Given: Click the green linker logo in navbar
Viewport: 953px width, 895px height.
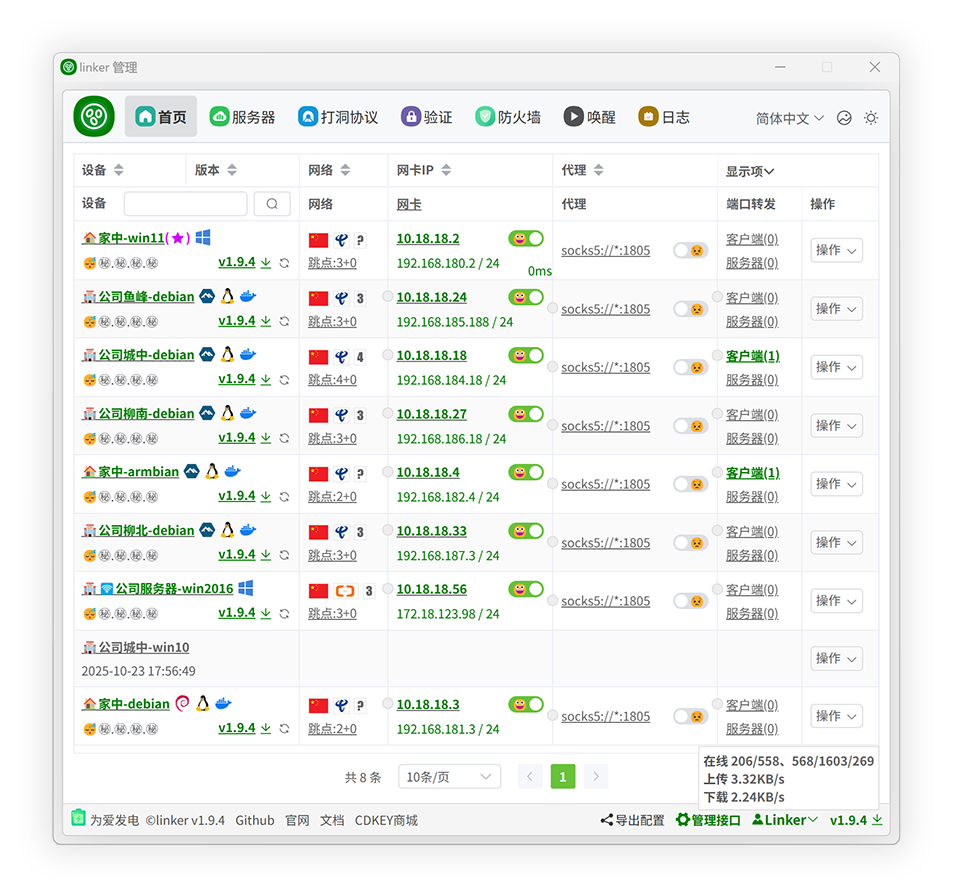Looking at the screenshot, I should (x=94, y=117).
